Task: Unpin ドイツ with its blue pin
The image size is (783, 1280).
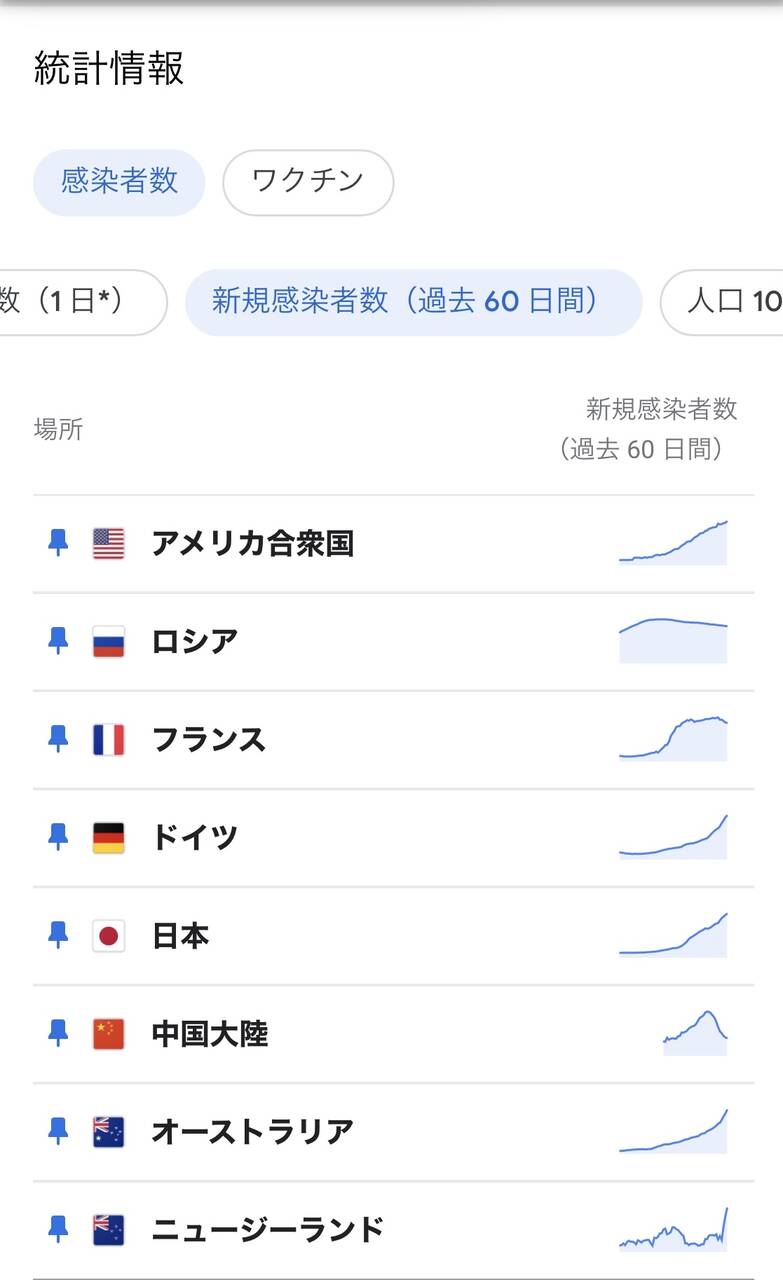Action: 58,837
